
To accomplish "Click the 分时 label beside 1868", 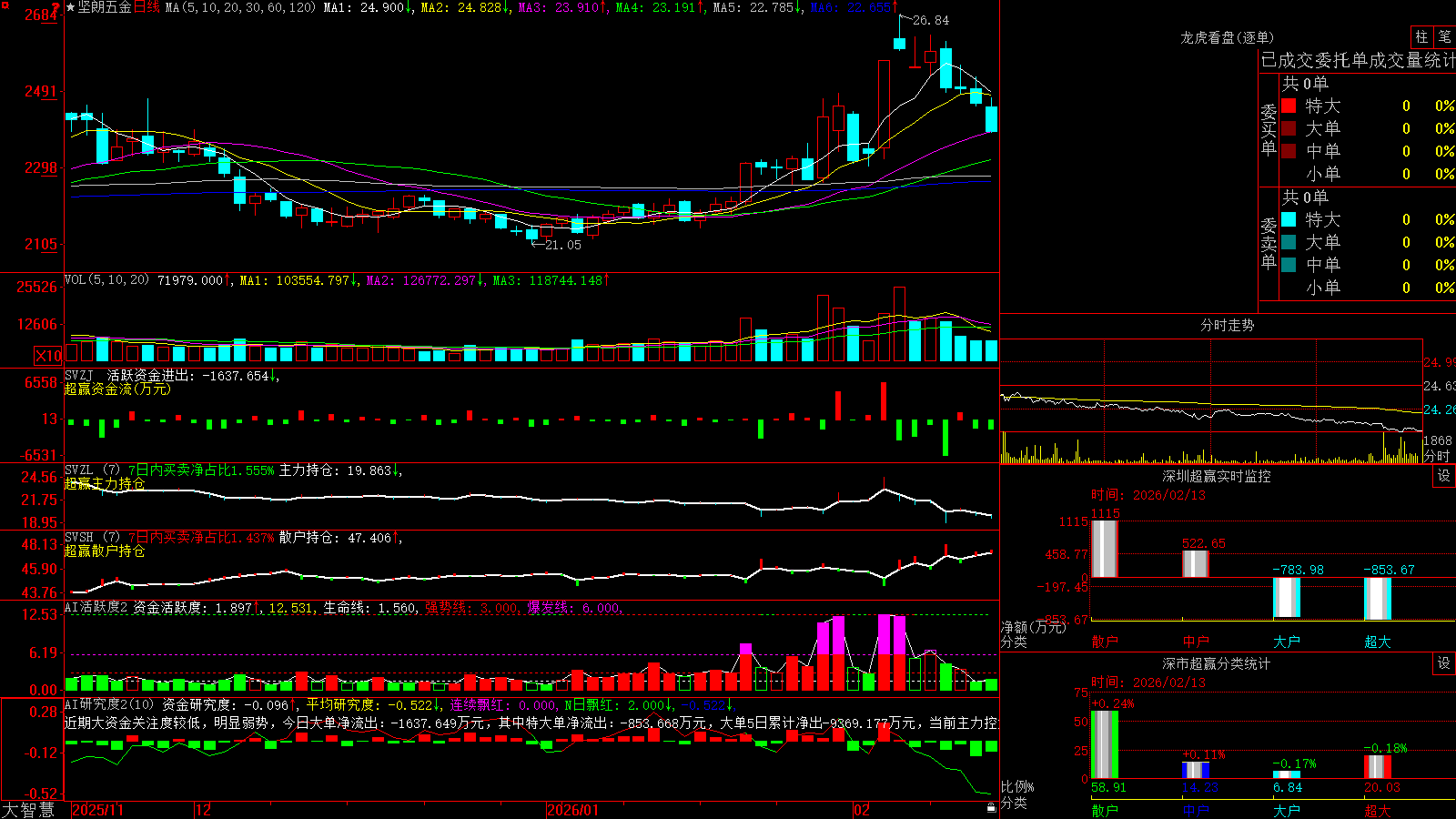I will pyautogui.click(x=1437, y=456).
